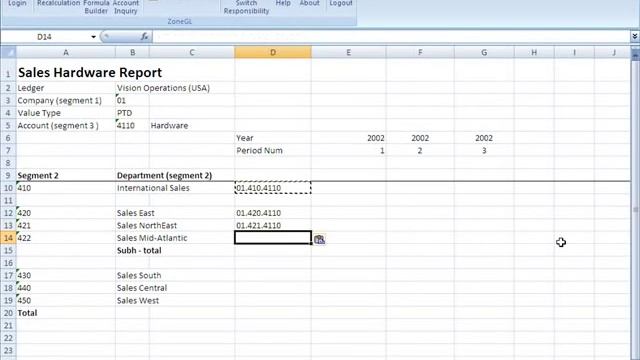Click the insert function fx icon

tap(144, 37)
